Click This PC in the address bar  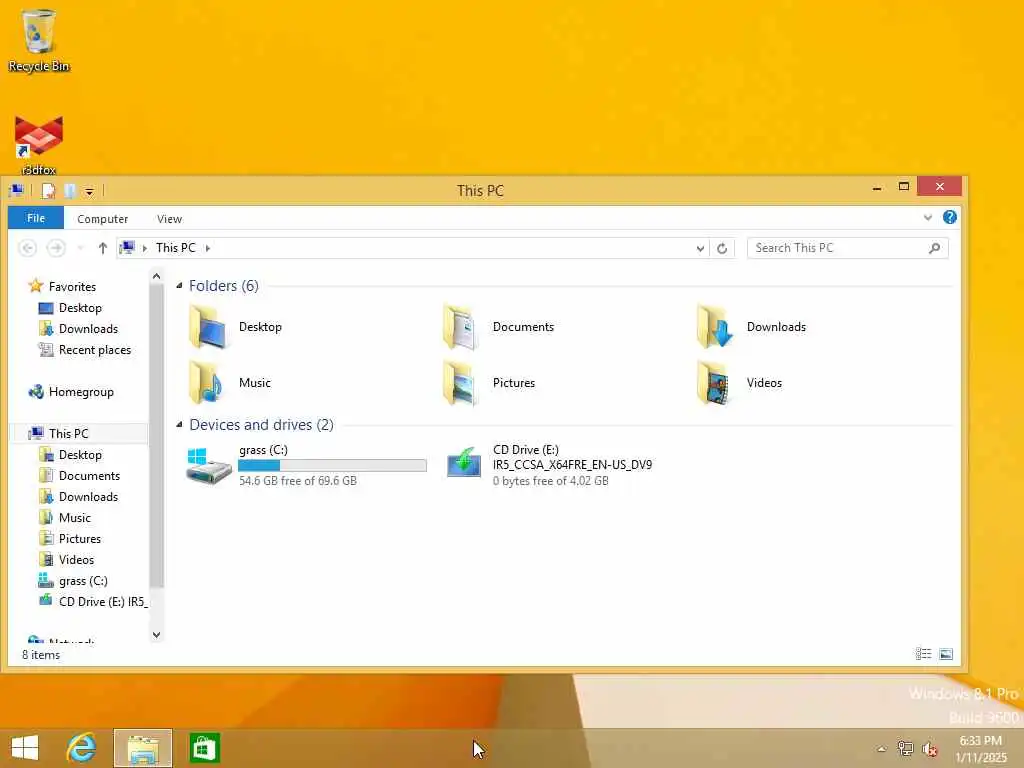click(176, 248)
